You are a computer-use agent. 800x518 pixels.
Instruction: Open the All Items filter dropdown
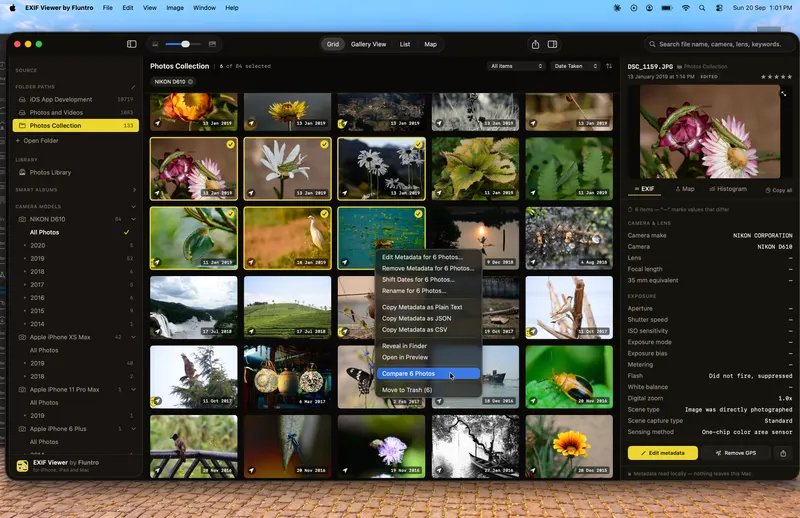pyautogui.click(x=516, y=66)
